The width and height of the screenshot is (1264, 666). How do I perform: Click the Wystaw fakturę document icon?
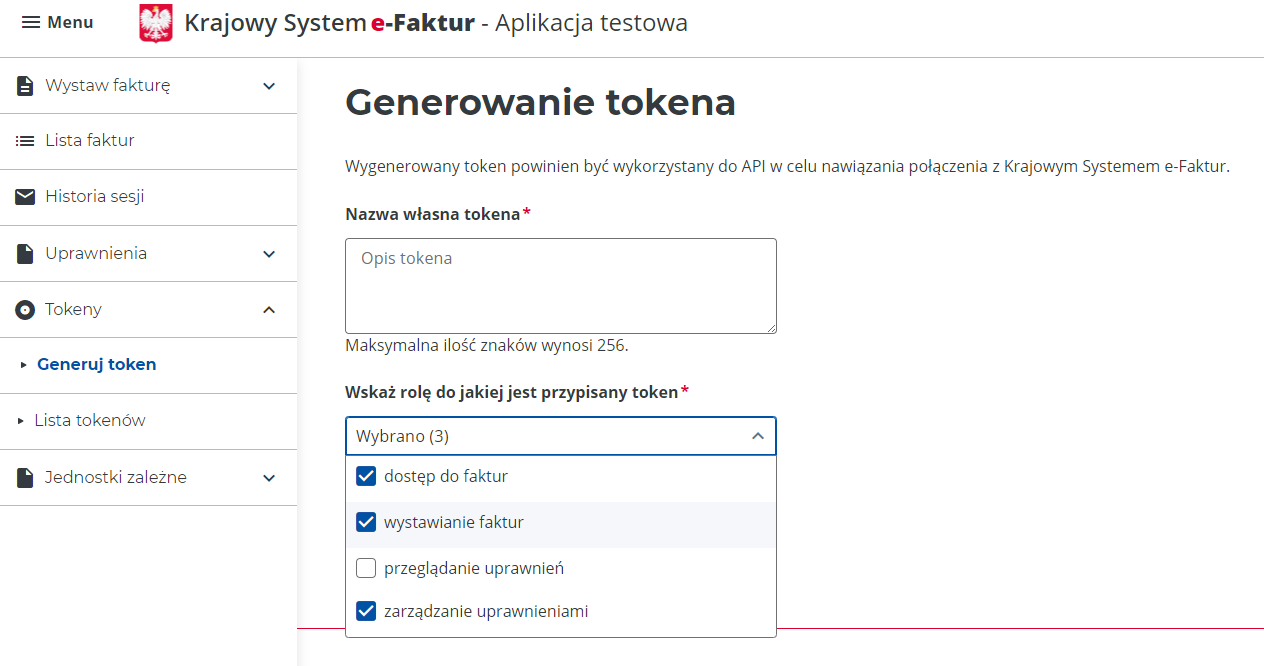tap(25, 86)
